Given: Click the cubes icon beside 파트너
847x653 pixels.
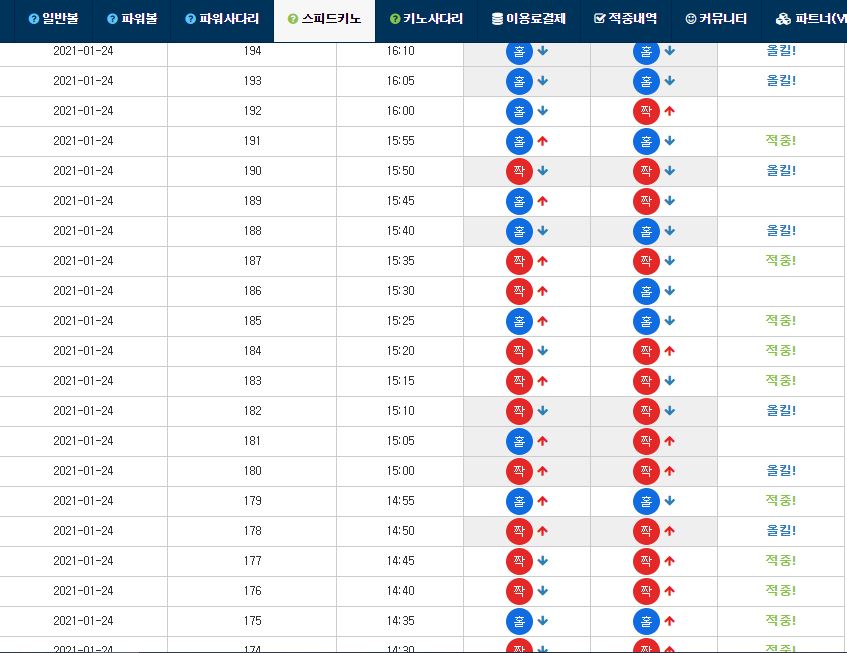Looking at the screenshot, I should point(783,19).
